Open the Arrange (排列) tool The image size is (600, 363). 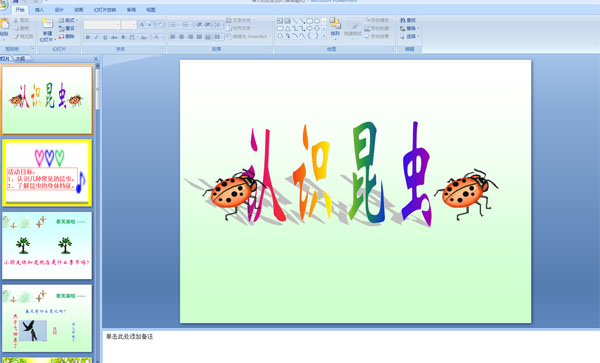335,28
